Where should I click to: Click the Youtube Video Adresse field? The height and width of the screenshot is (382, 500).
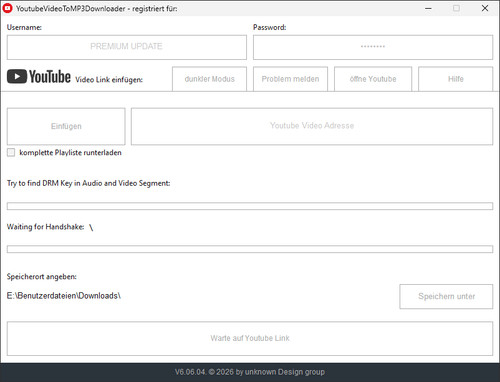(312, 126)
